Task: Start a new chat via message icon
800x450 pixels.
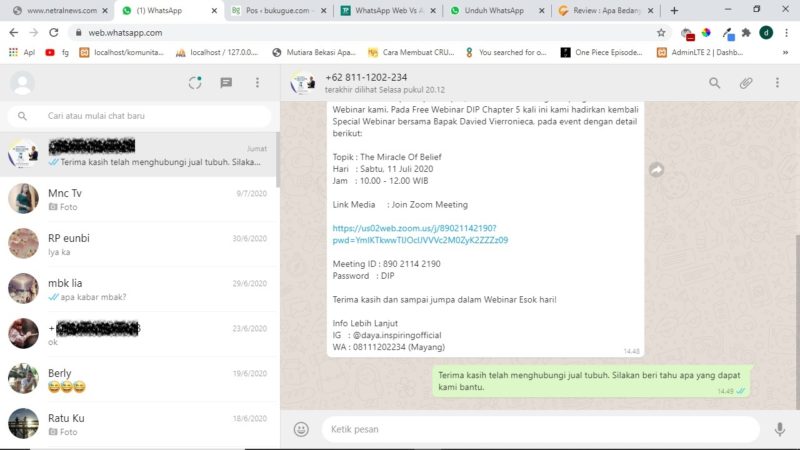Action: click(x=226, y=83)
